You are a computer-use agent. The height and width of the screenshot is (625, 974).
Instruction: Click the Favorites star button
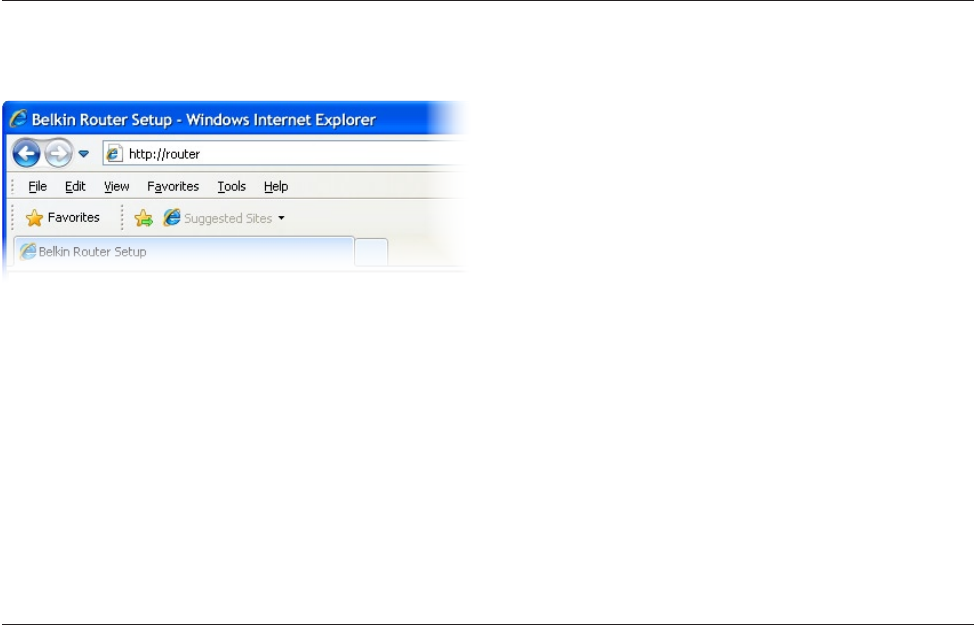(62, 217)
